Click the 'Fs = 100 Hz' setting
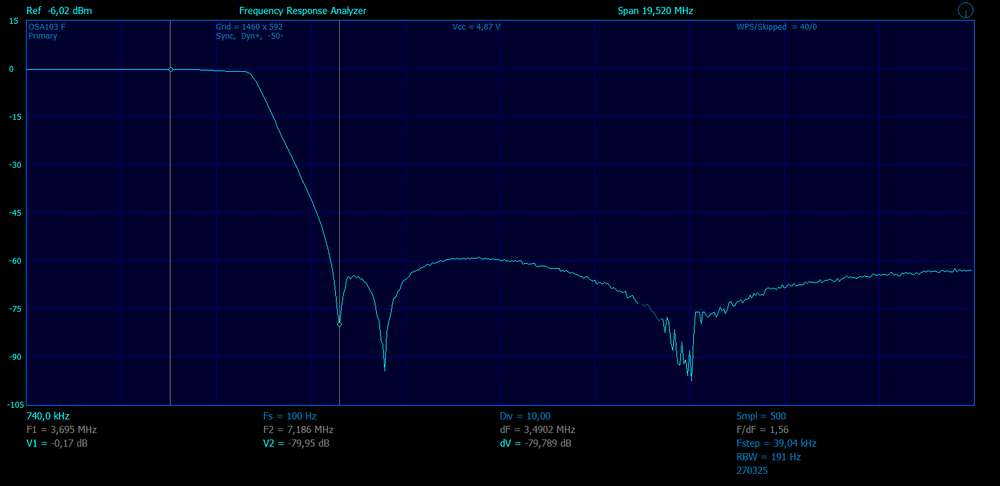This screenshot has height=486, width=1000. 290,416
